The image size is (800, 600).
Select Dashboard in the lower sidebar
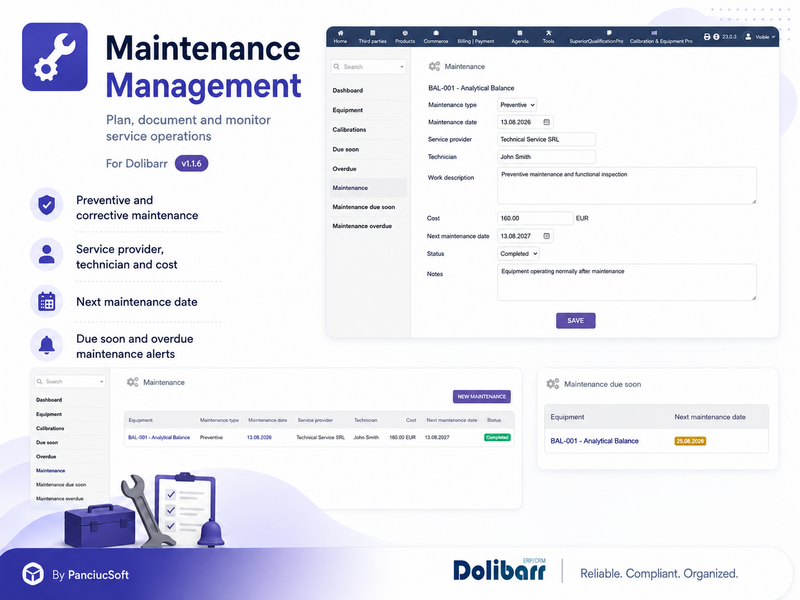click(x=49, y=400)
